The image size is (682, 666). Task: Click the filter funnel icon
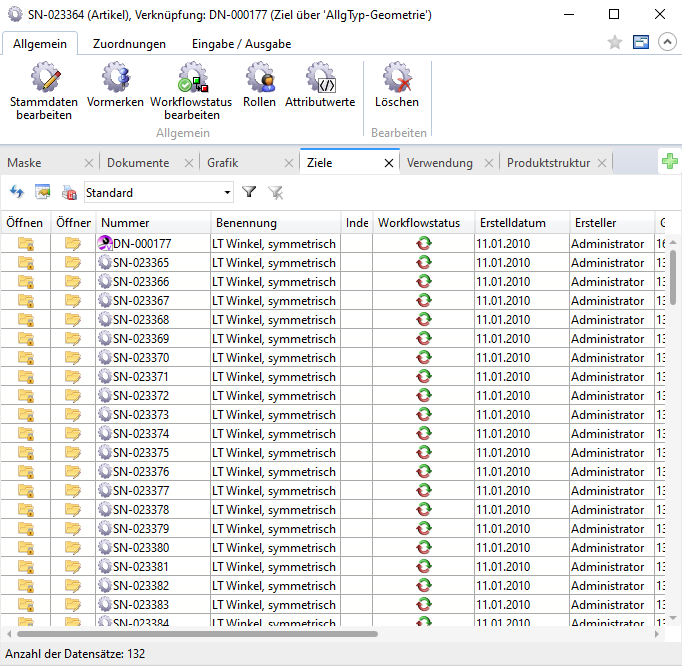249,192
